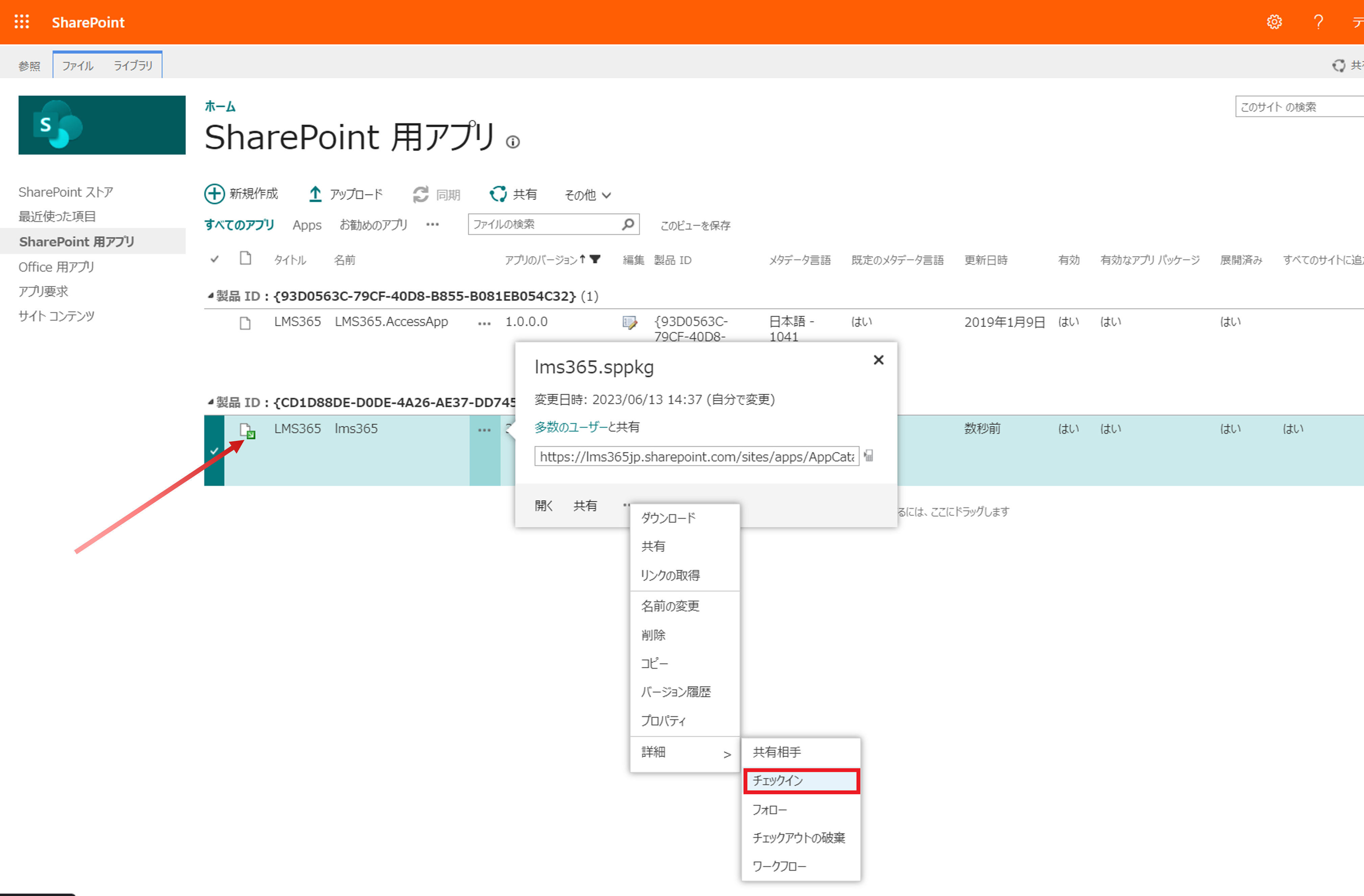Screen dimensions: 1364x896
Task: Open more views ellipsis after お勧めのアプリ
Action: pos(432,225)
